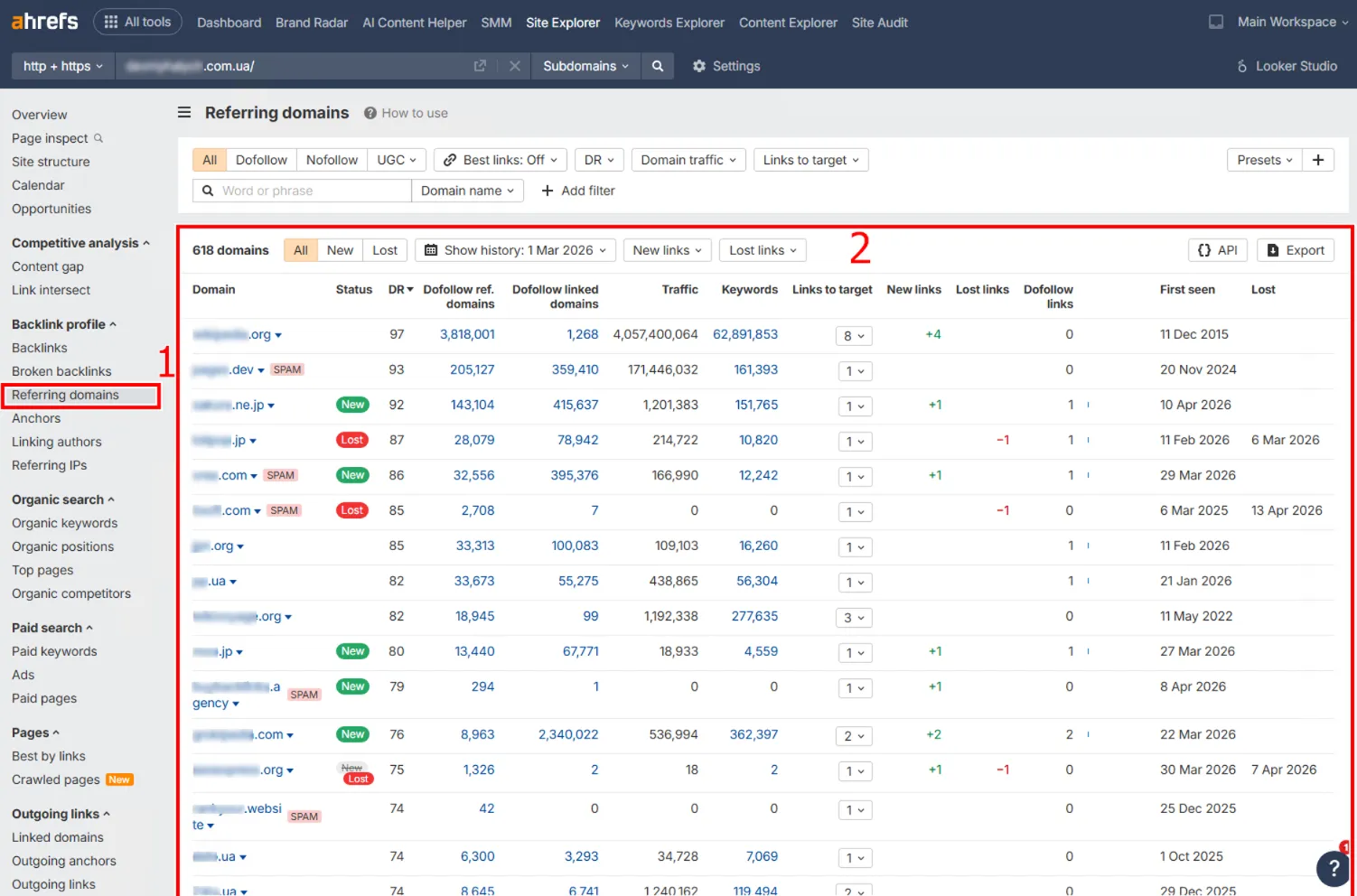Open the Domain traffic filter dropdown
Viewport: 1357px width, 896px height.
pos(688,160)
